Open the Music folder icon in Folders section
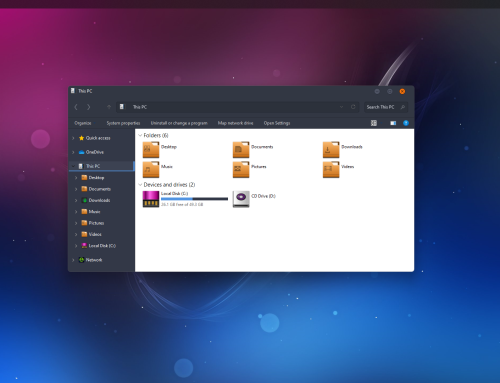The width and height of the screenshot is (500, 383). pyautogui.click(x=151, y=169)
